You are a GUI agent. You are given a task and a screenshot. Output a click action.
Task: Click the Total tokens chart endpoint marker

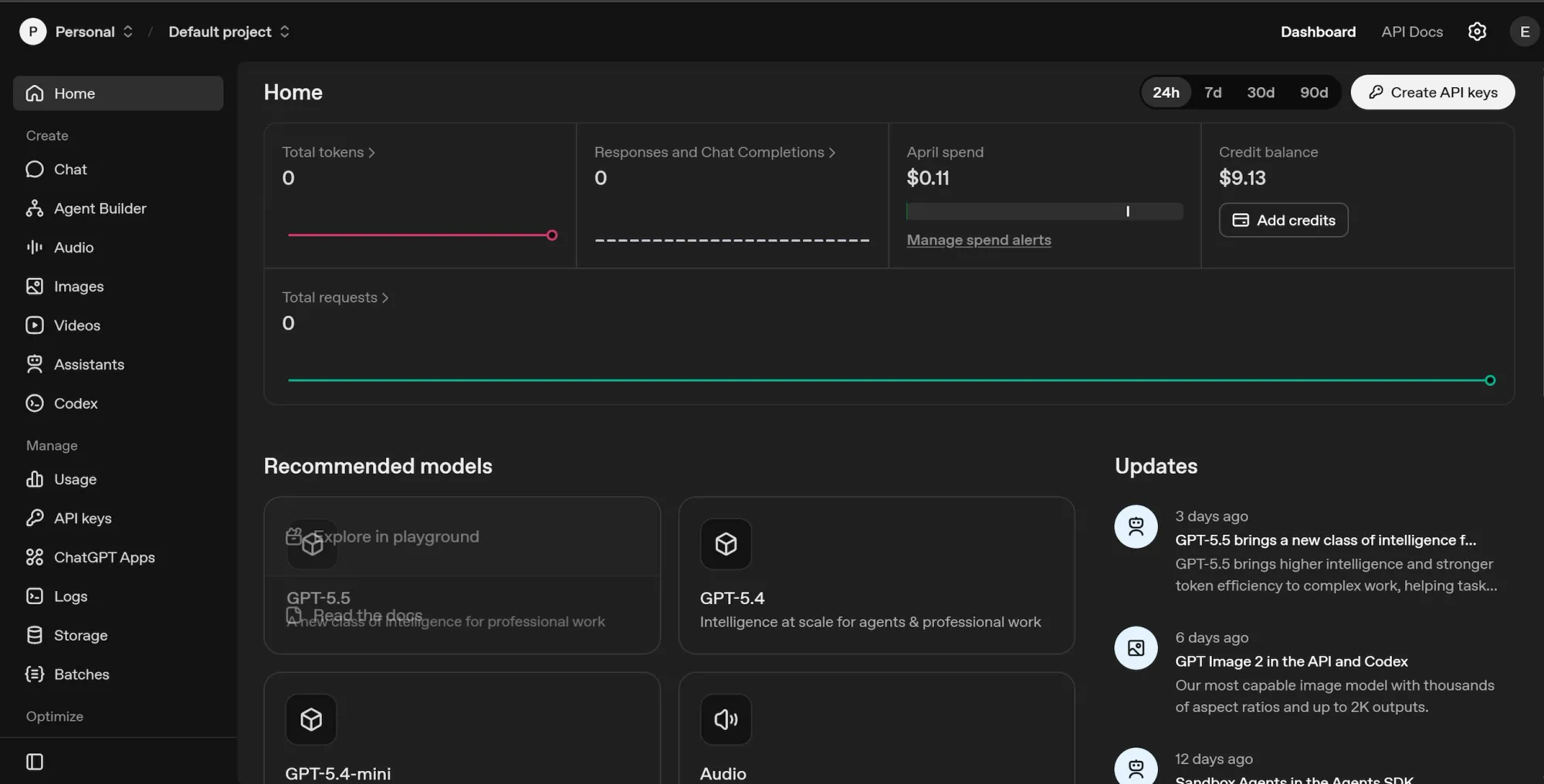coord(552,235)
